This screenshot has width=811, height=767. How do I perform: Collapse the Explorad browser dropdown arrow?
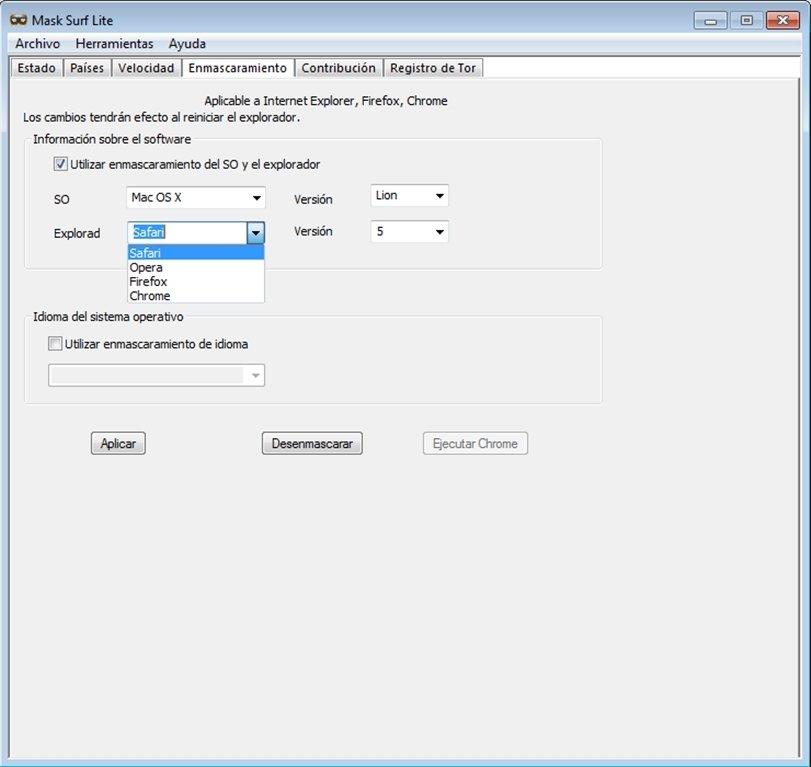(x=256, y=233)
